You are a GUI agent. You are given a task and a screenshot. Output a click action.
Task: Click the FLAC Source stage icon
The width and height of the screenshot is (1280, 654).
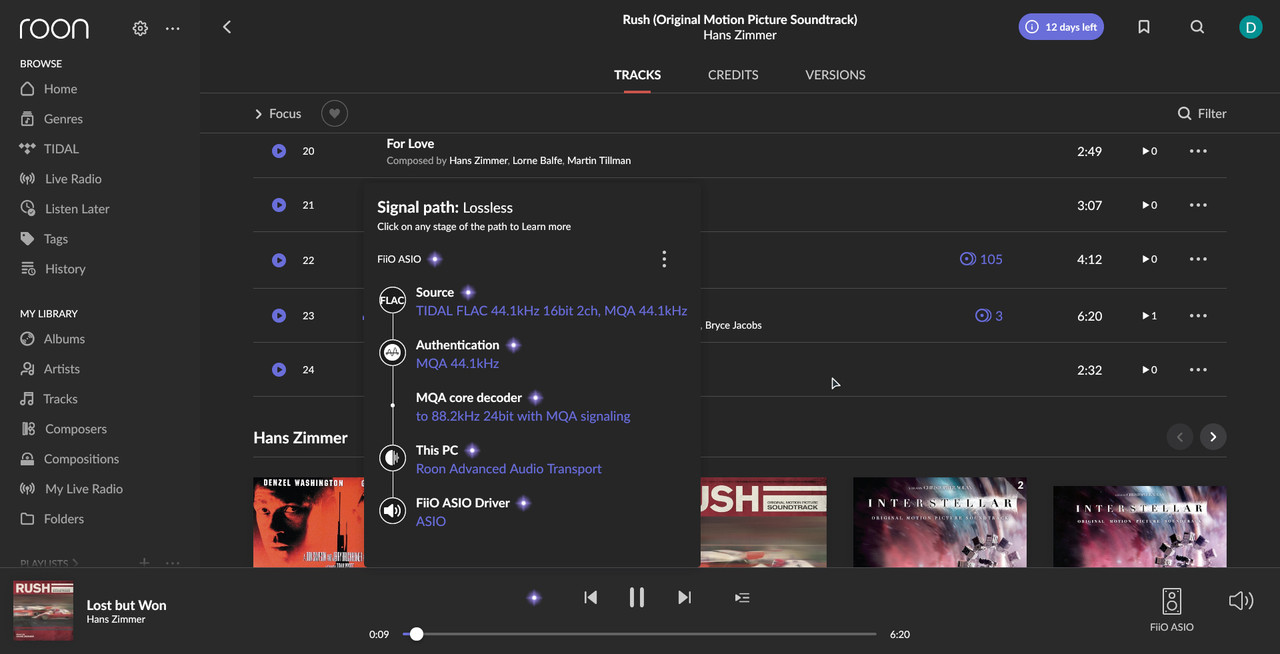point(392,300)
